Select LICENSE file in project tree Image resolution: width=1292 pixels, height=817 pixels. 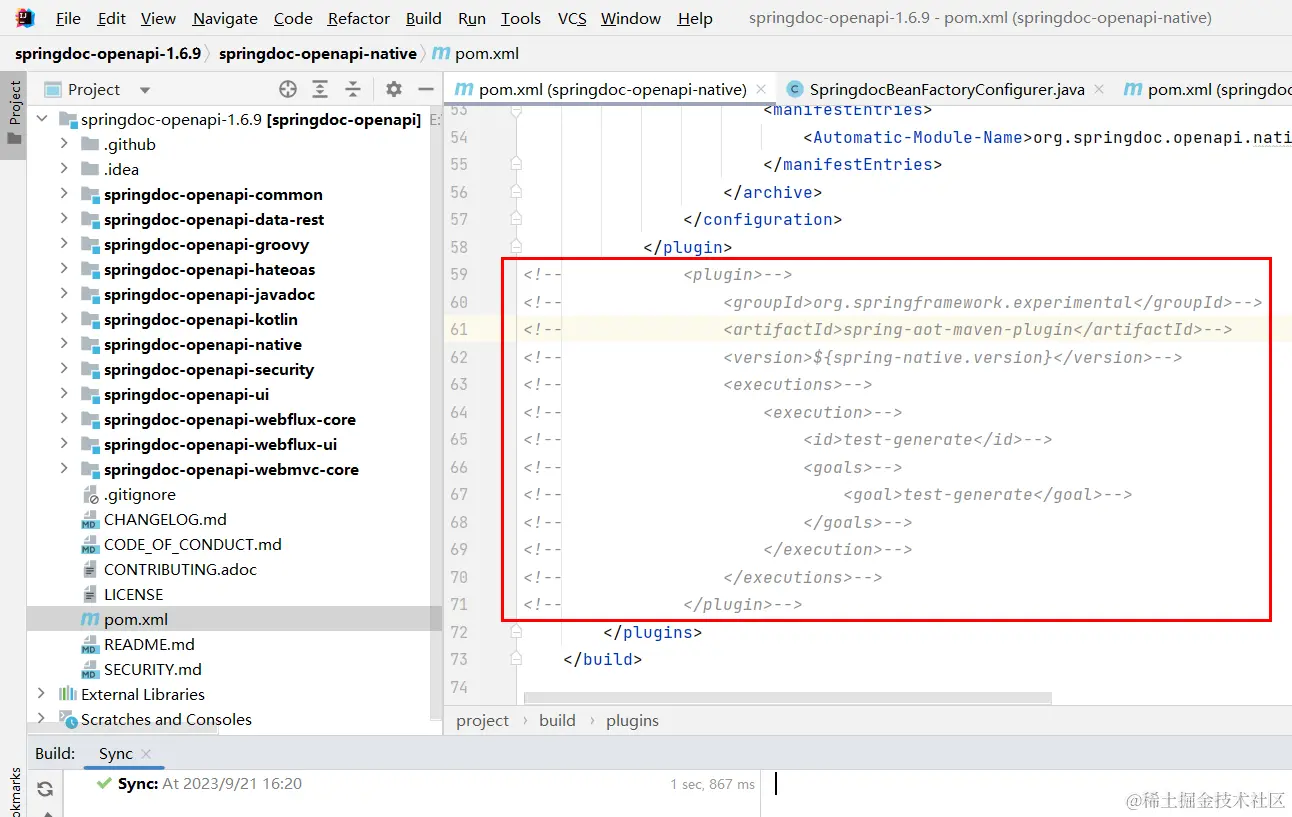click(133, 594)
